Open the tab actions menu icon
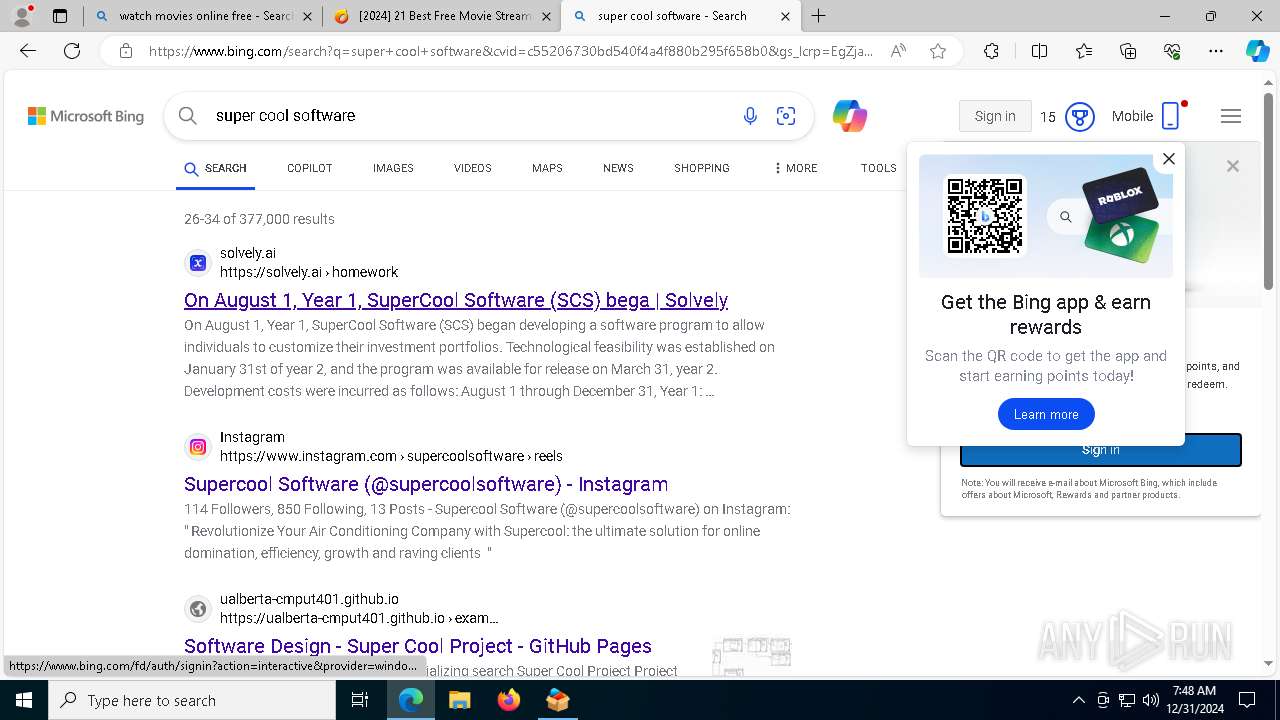This screenshot has height=720, width=1280. [x=60, y=16]
